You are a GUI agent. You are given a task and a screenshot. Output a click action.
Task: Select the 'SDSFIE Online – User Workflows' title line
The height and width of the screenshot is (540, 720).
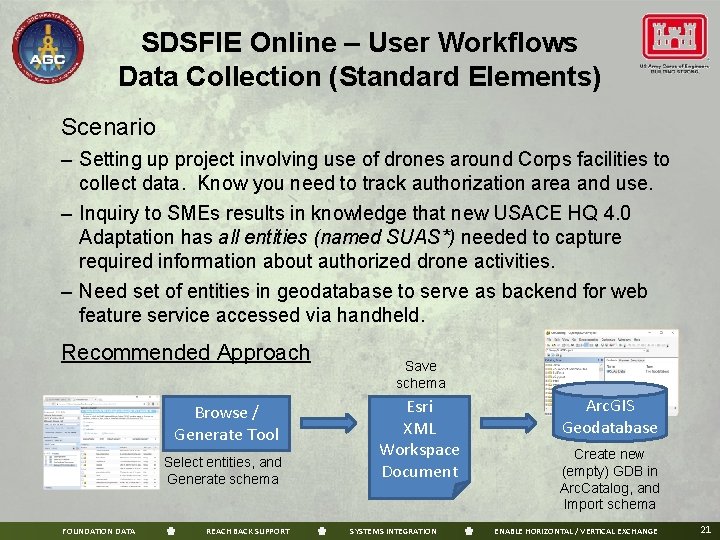click(x=359, y=42)
